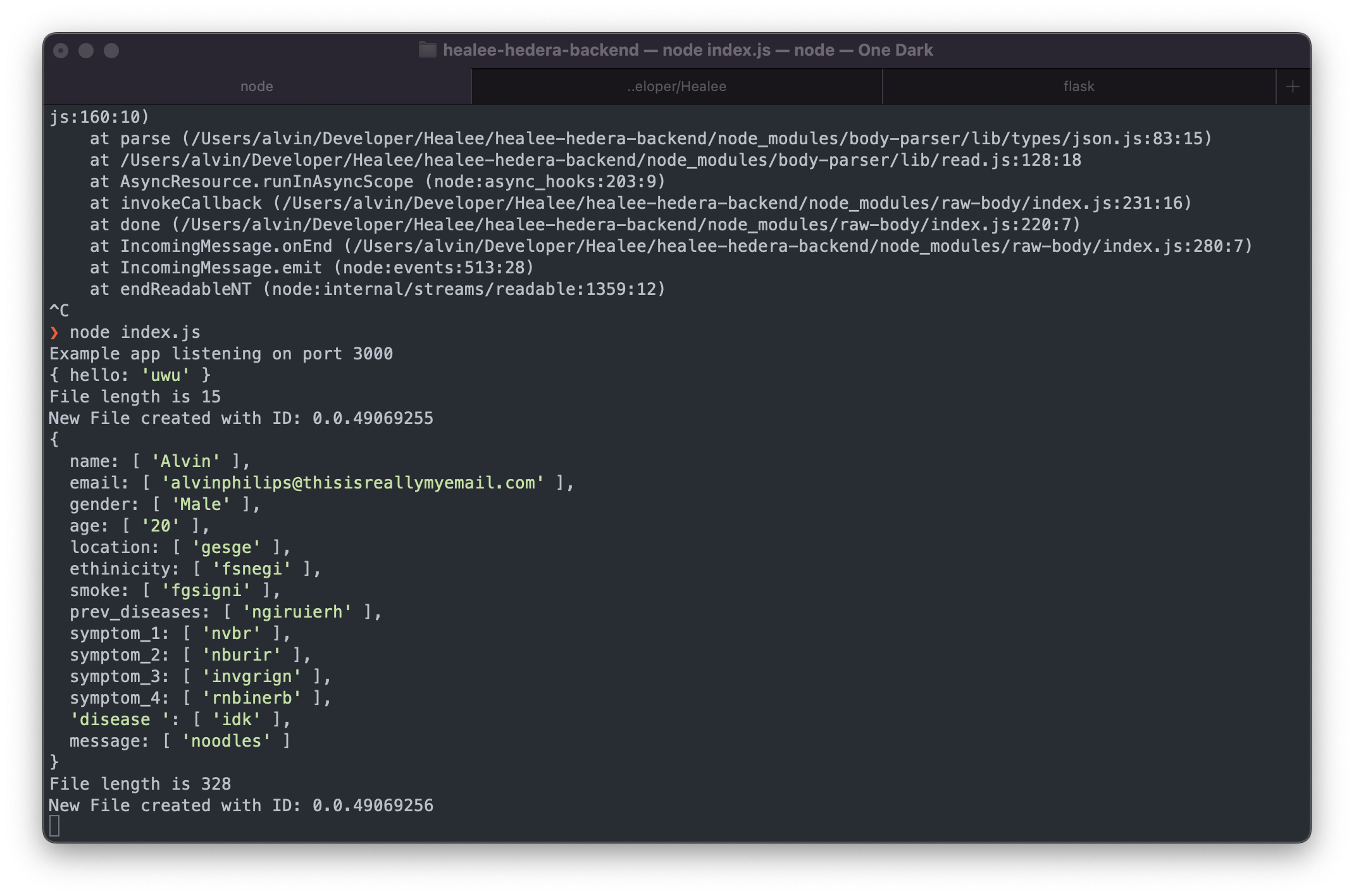Click the green zoom window button
Viewport: 1354px width, 896px height.
[111, 51]
